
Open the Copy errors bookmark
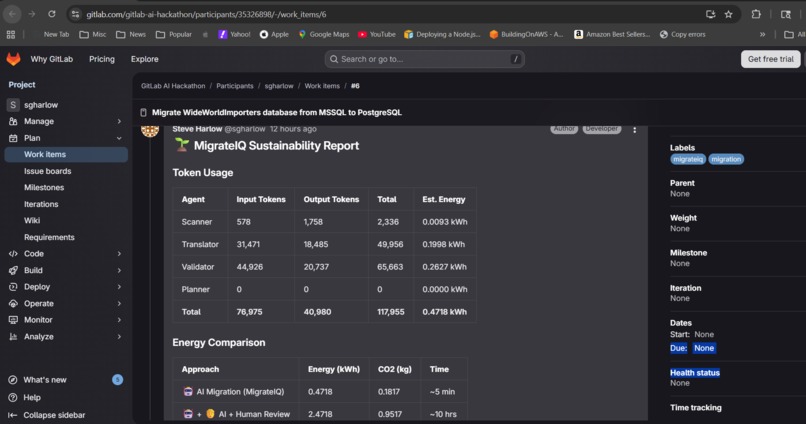point(683,34)
